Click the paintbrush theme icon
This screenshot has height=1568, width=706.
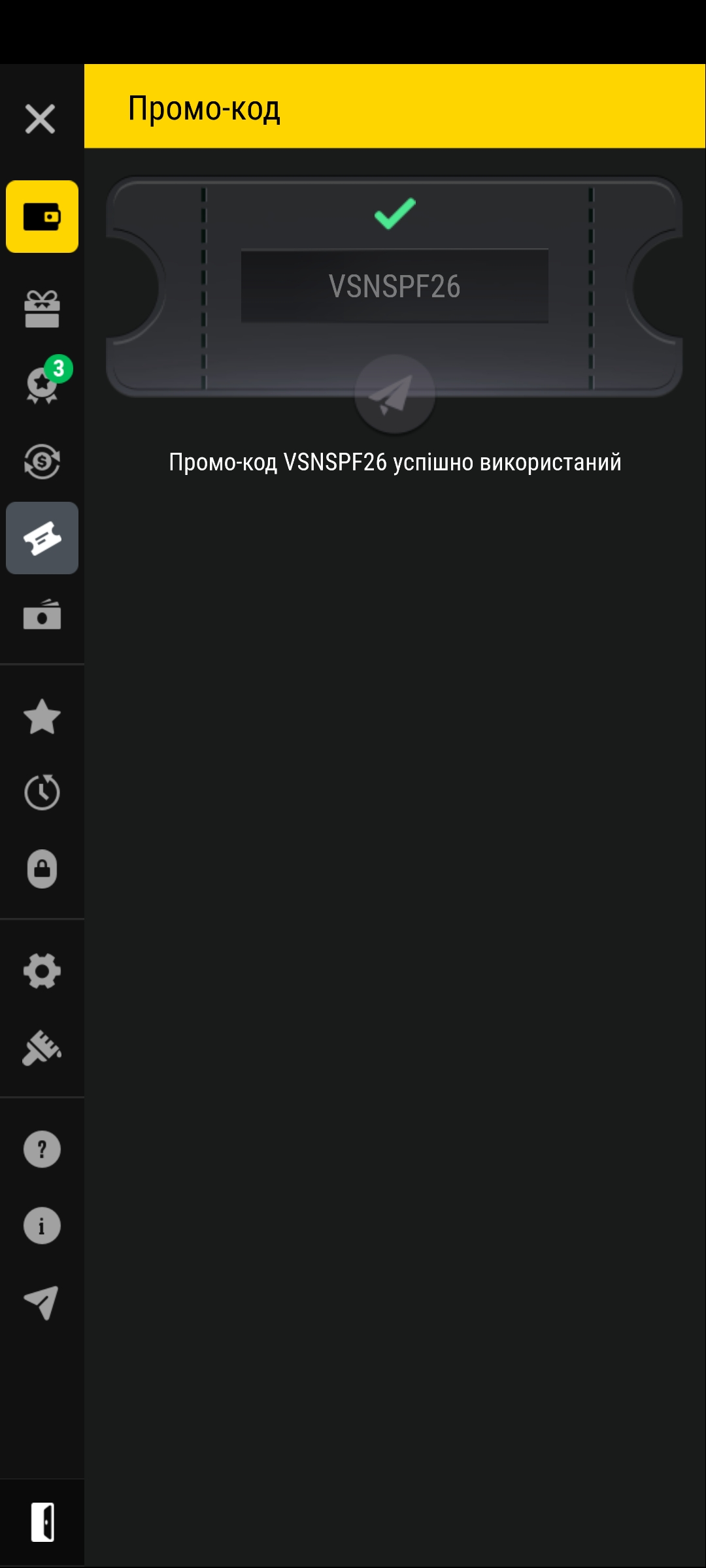pos(42,1047)
